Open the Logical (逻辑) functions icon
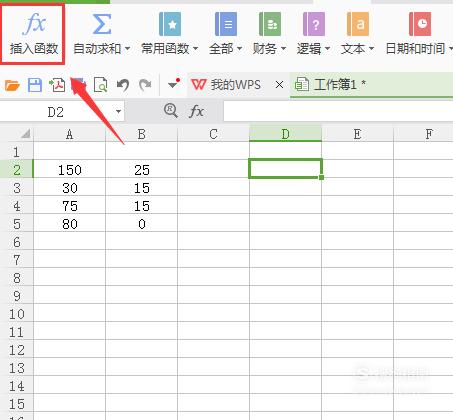 pos(314,24)
